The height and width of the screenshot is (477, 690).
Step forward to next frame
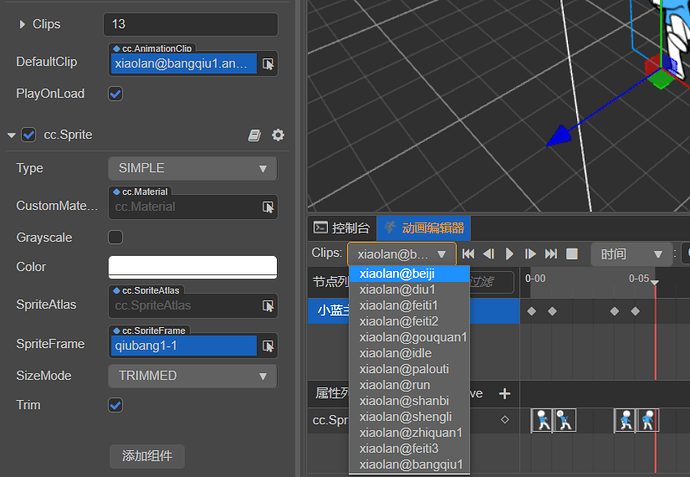(530, 254)
